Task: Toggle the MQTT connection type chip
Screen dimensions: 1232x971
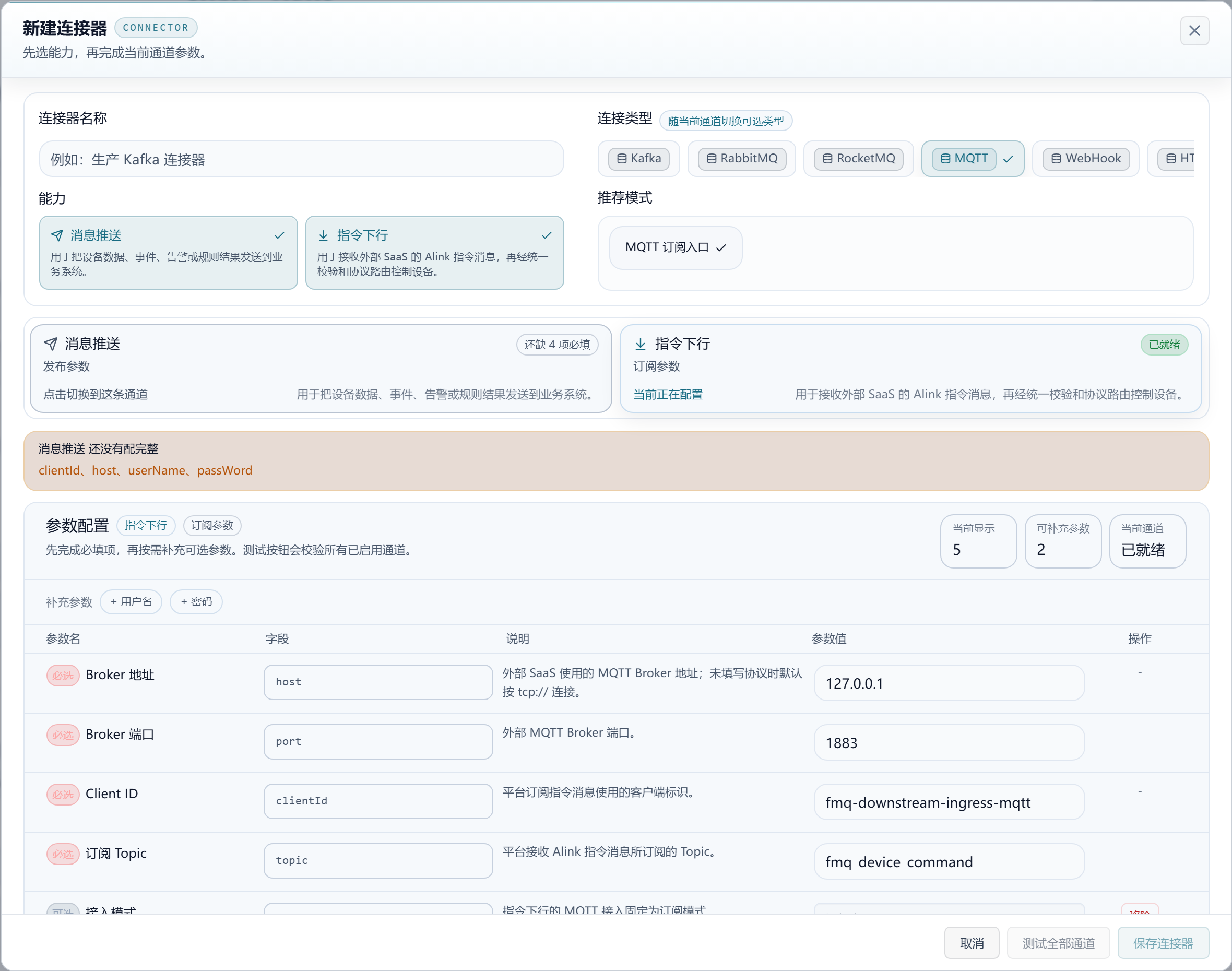Action: point(973,159)
